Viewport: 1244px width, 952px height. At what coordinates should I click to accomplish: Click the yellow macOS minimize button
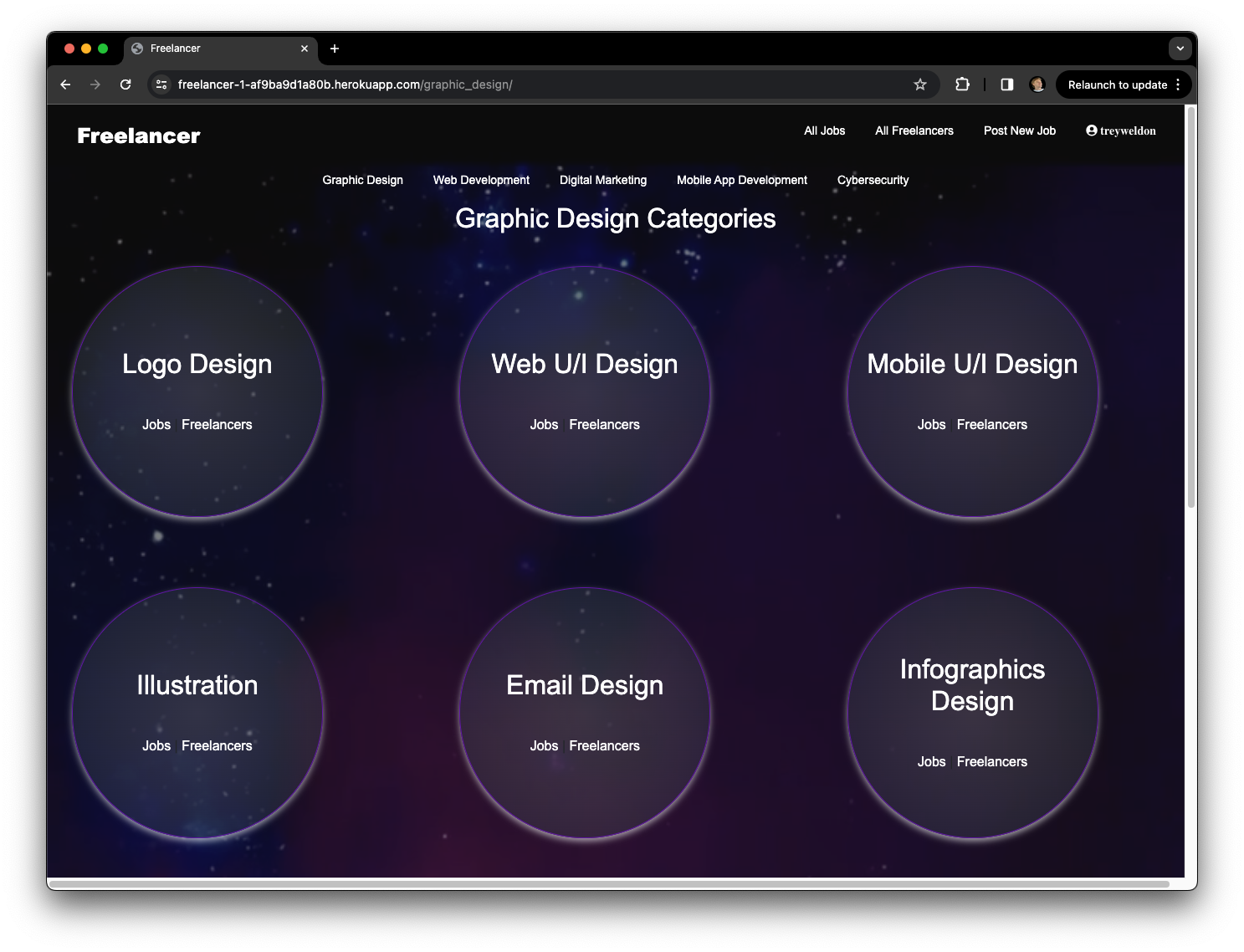[86, 49]
